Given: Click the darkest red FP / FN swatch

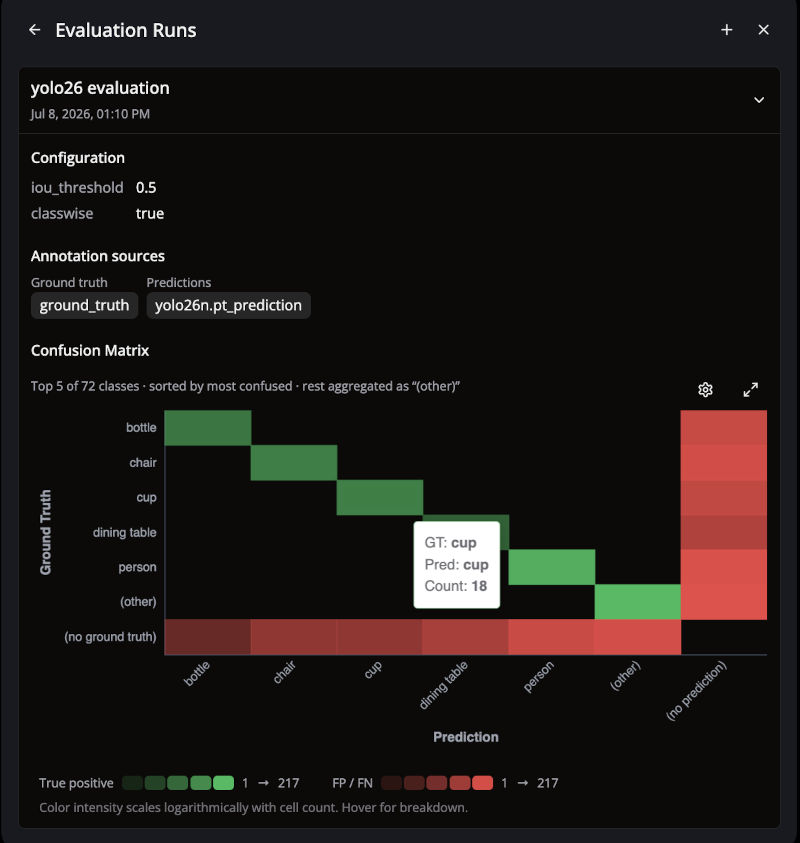Looking at the screenshot, I should pos(391,783).
